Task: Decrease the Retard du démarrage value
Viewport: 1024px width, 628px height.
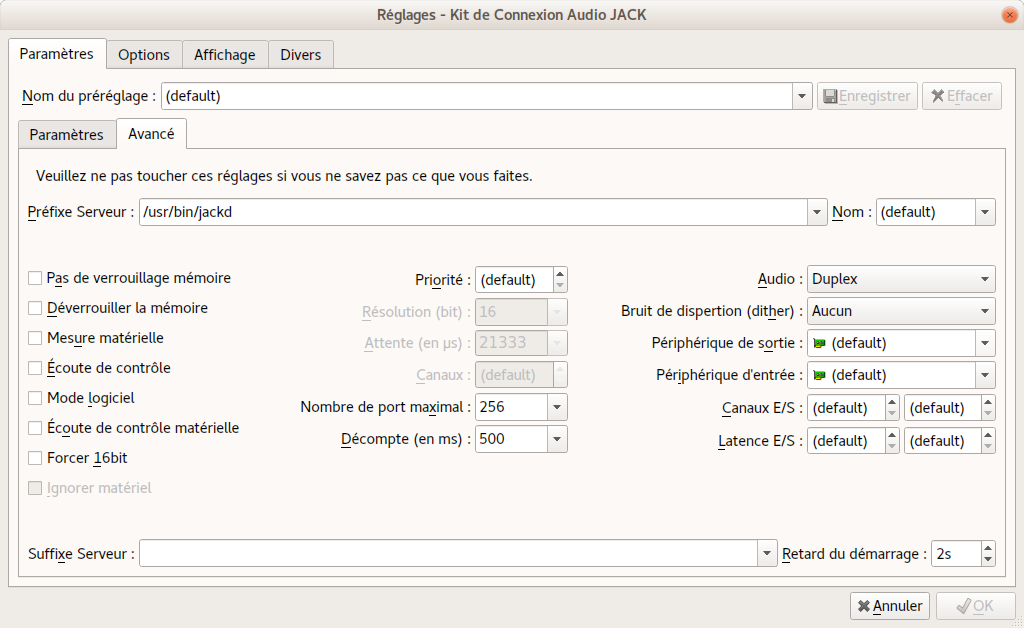Action: (x=988, y=559)
